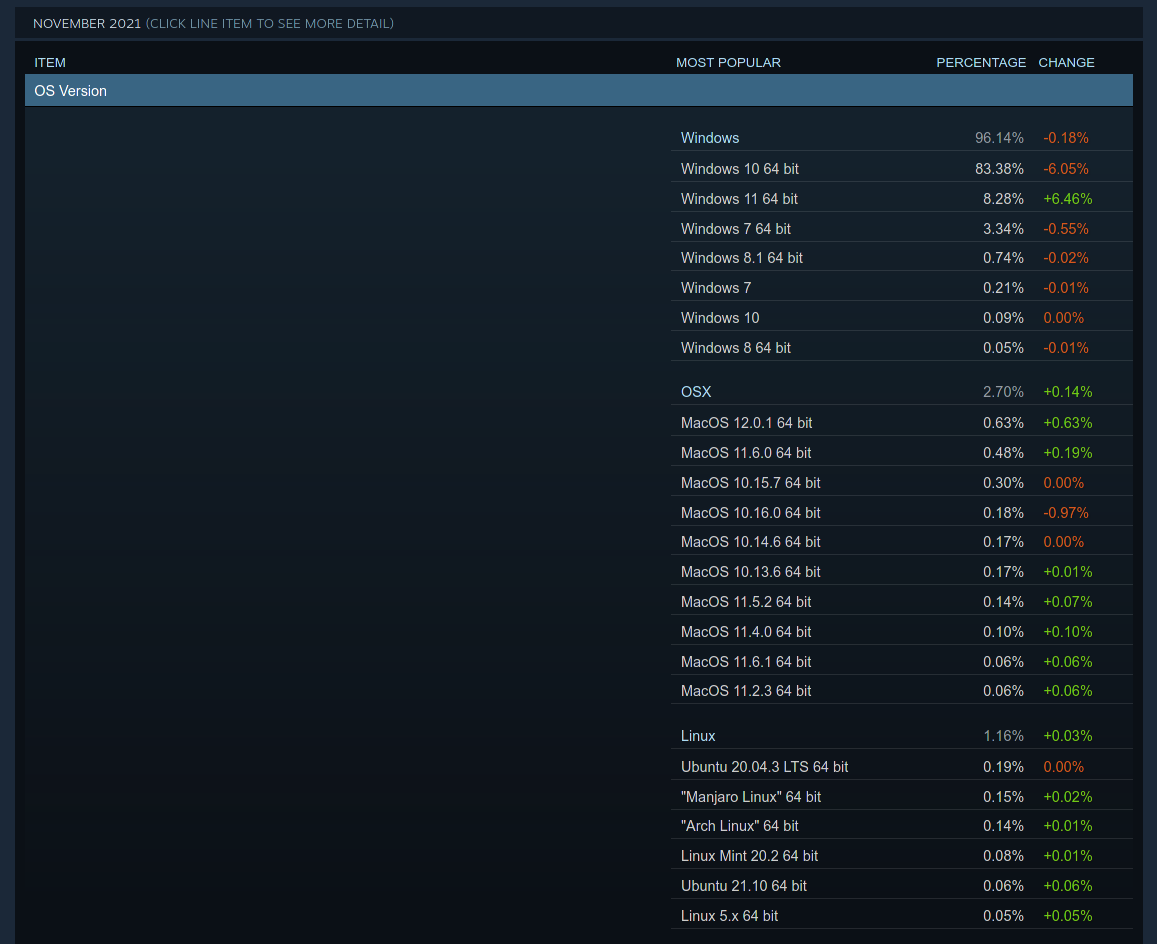
Task: Select the Windows category heading
Action: [710, 138]
